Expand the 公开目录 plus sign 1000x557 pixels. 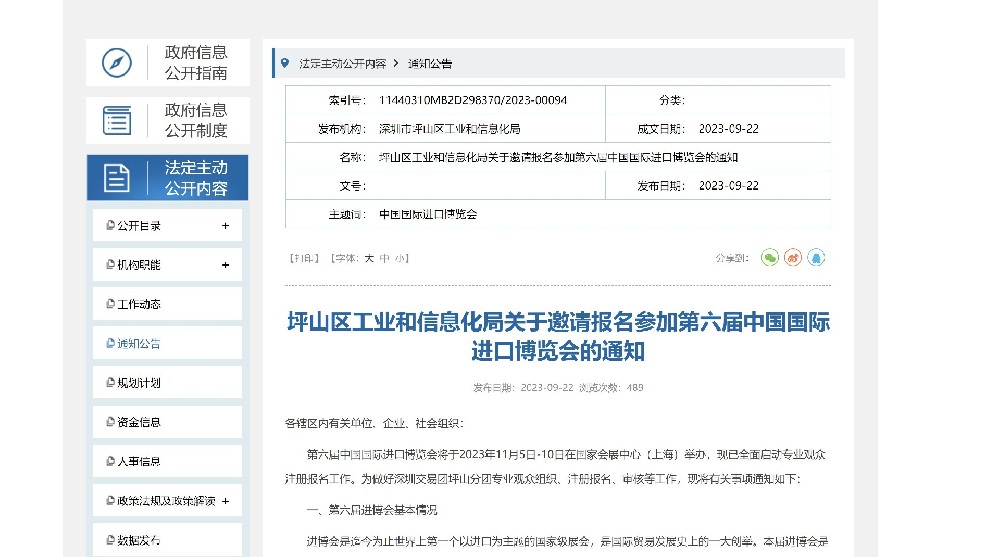225,226
